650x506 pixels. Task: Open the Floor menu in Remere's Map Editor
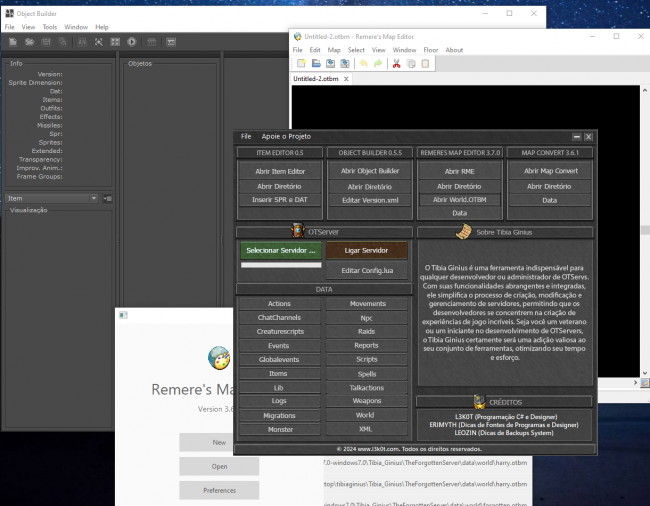pos(431,50)
